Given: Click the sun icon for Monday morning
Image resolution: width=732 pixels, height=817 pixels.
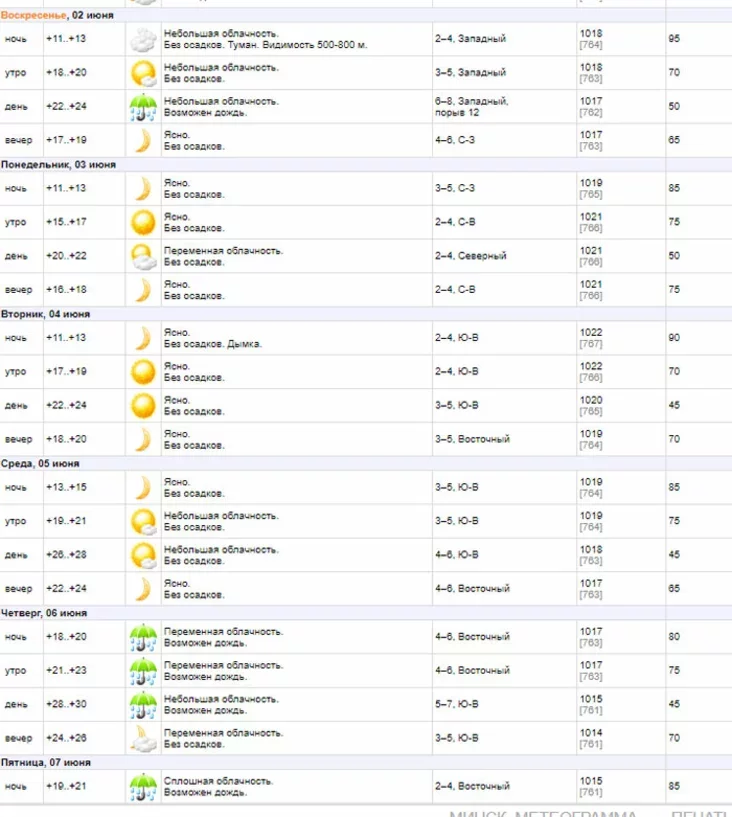Looking at the screenshot, I should point(143,222).
